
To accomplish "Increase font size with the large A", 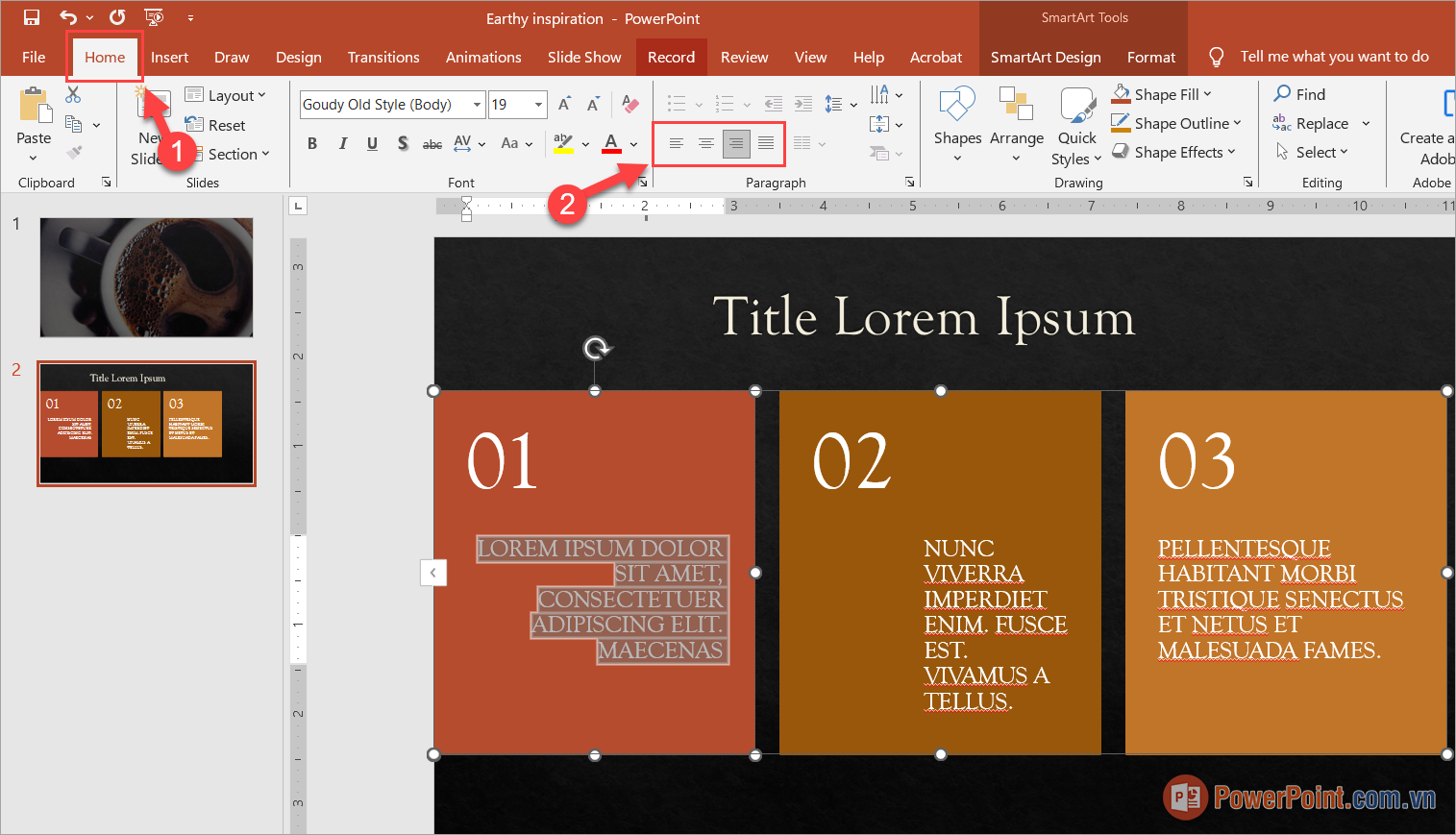I will (x=565, y=104).
